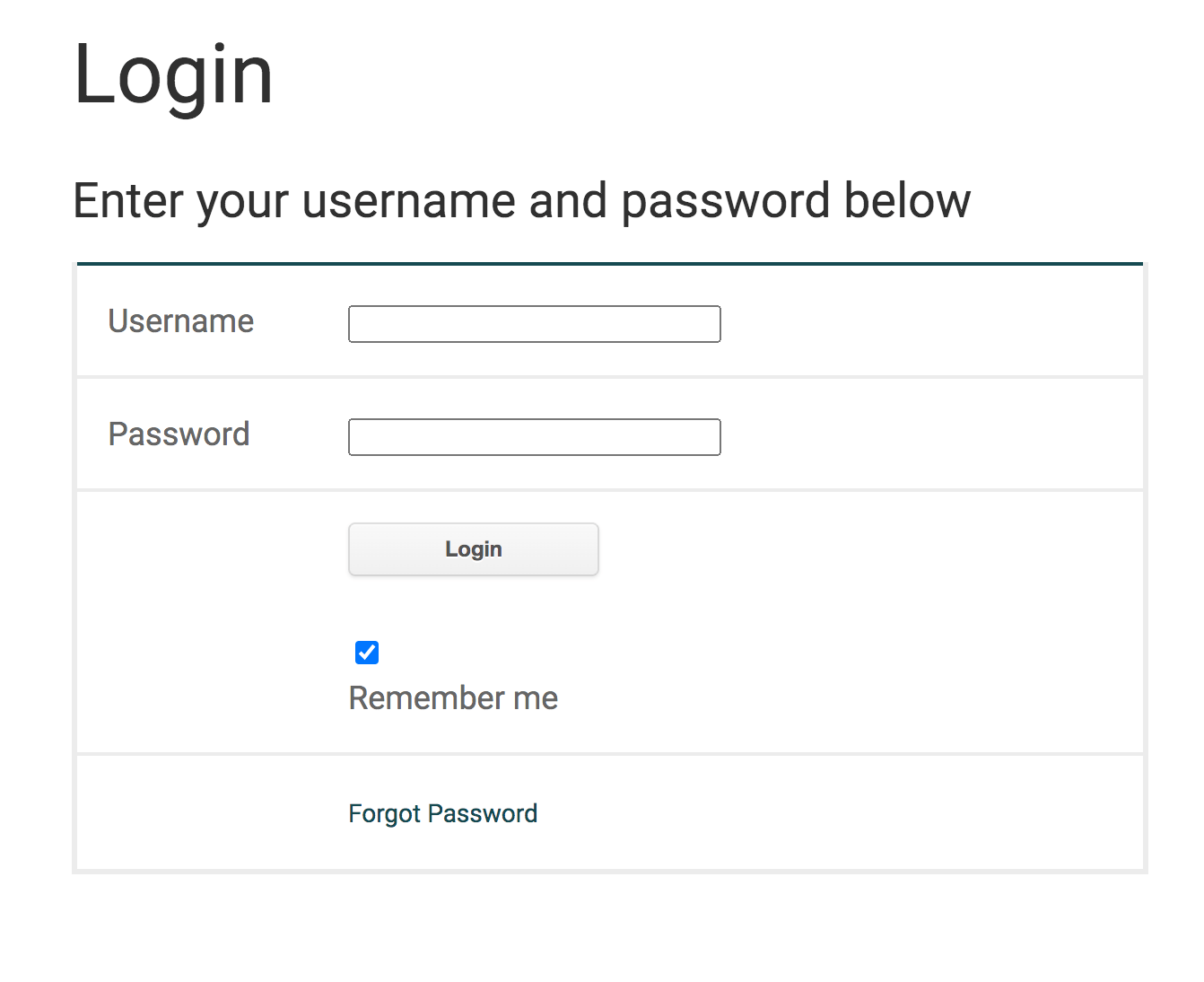Click the Username text input field
The height and width of the screenshot is (982, 1204).
[x=534, y=324]
